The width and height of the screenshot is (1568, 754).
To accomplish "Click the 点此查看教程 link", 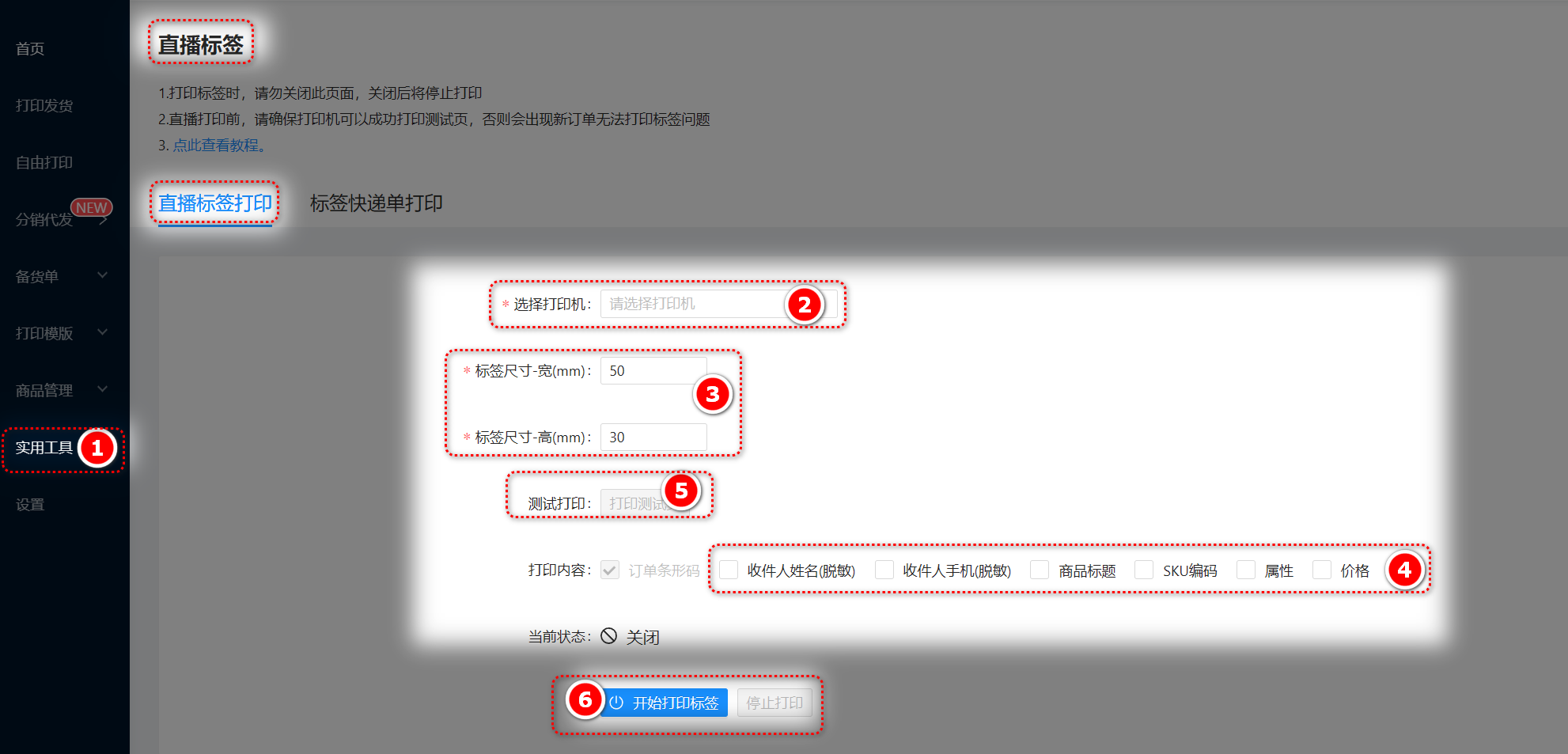I will [x=217, y=146].
